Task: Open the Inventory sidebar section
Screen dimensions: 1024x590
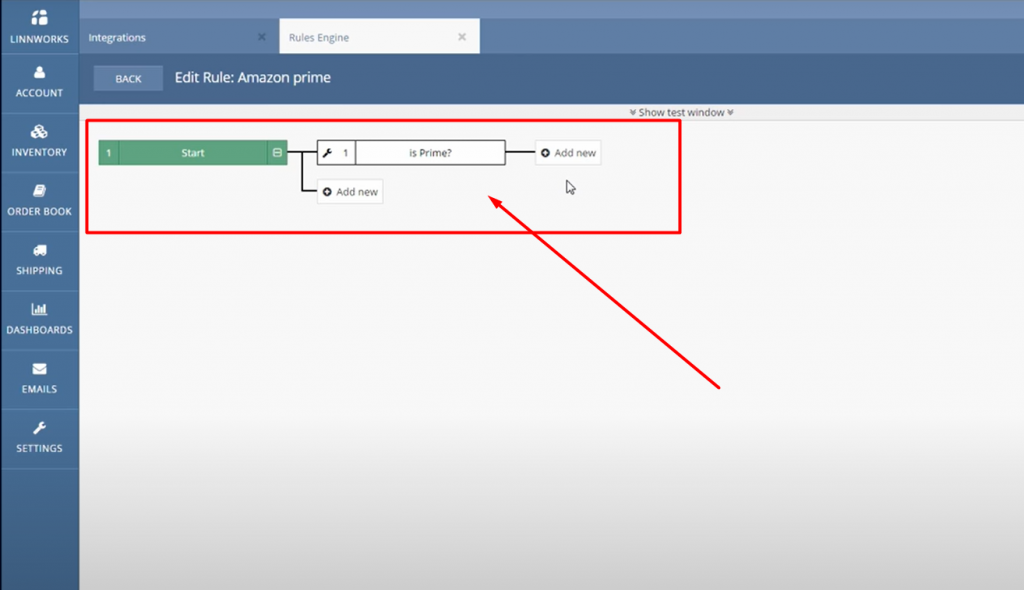Action: 39,142
